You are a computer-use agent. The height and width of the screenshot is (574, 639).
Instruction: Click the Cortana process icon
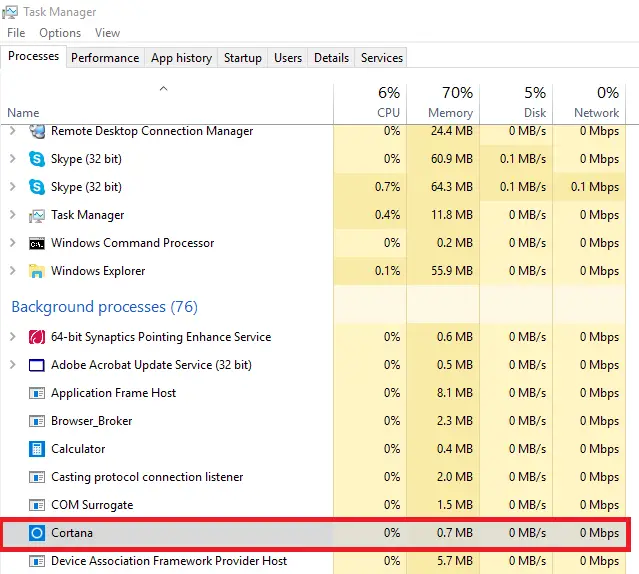point(37,533)
